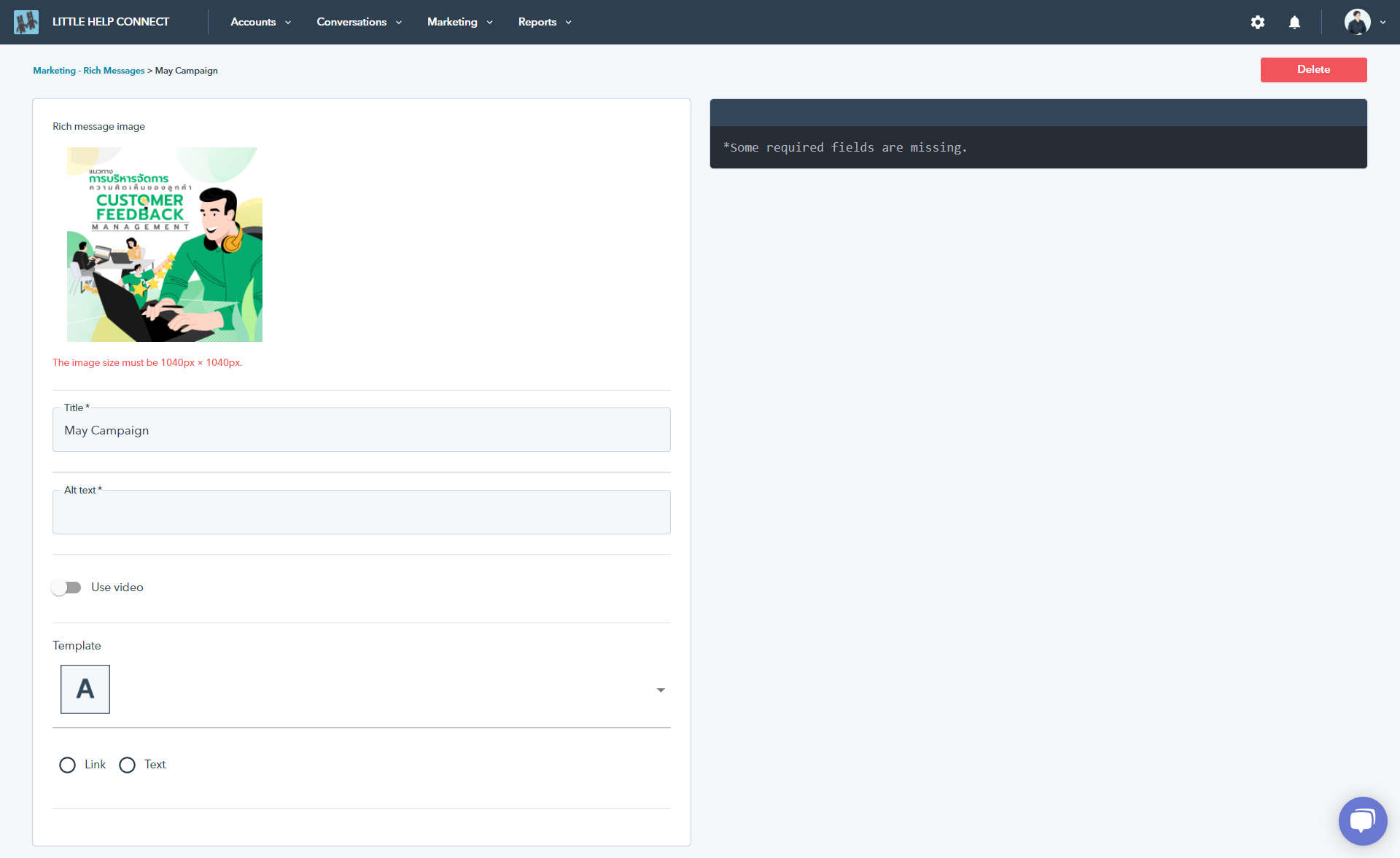Open the settings gear icon
This screenshot has height=858, width=1400.
point(1258,22)
